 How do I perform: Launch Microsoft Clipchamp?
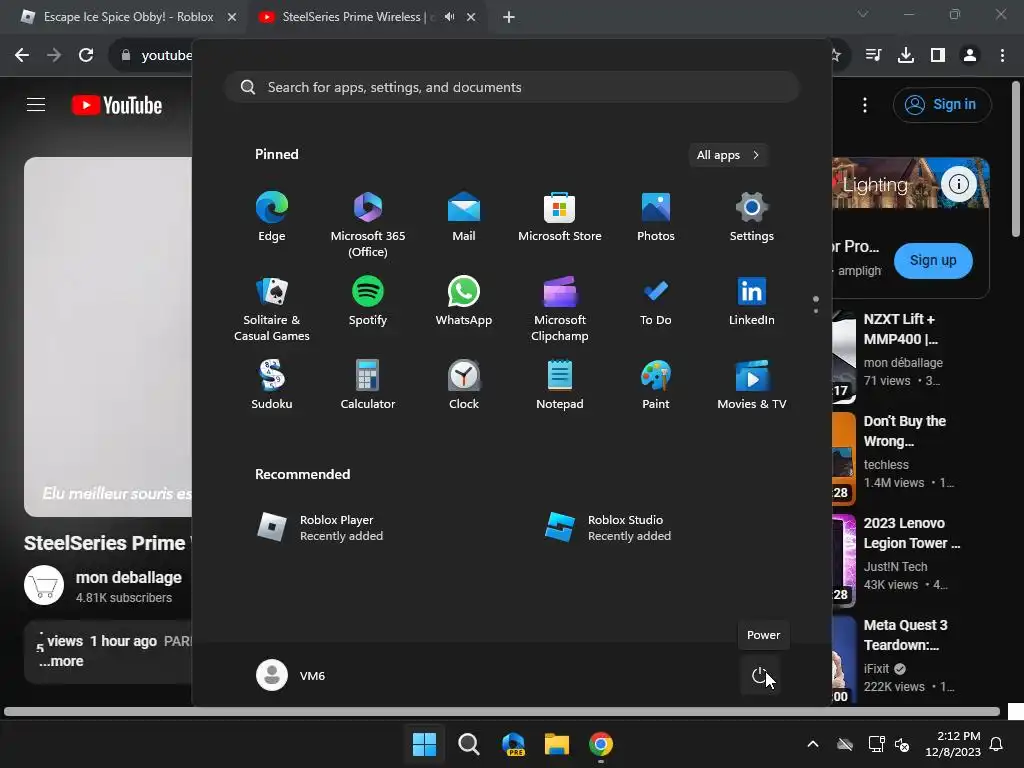560,309
